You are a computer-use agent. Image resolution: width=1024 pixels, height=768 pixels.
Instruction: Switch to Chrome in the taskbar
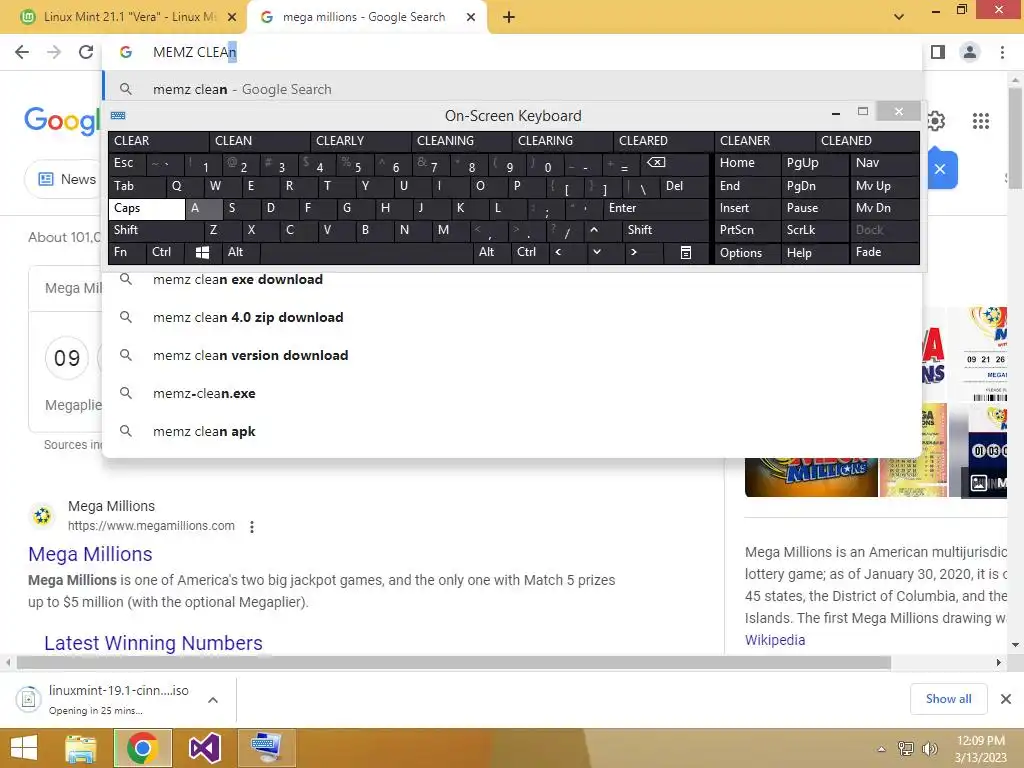142,748
